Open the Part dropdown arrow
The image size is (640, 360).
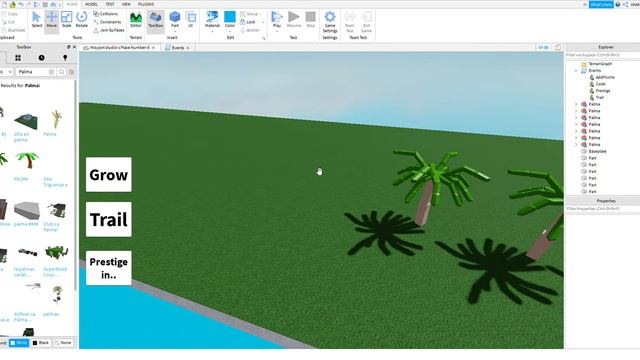175,31
